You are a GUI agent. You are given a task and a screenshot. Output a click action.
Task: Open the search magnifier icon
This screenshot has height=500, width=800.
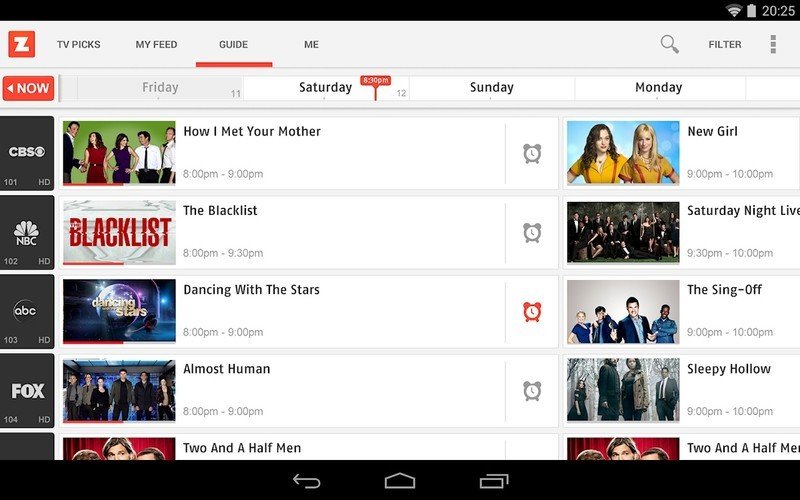pos(669,44)
